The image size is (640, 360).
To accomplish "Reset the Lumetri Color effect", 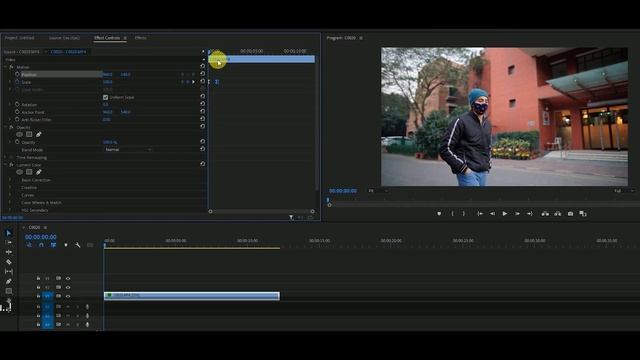I will coord(202,164).
